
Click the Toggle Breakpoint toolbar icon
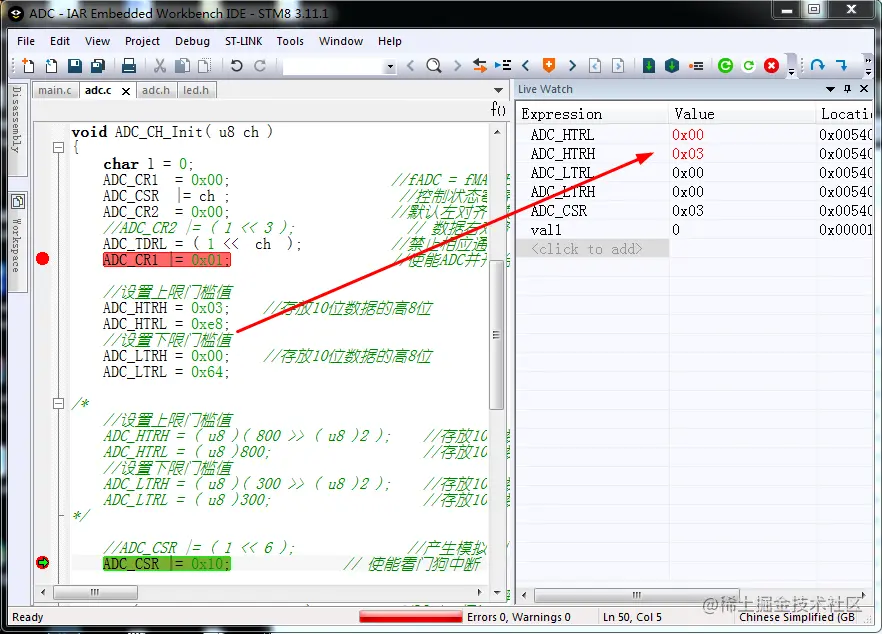pos(696,66)
